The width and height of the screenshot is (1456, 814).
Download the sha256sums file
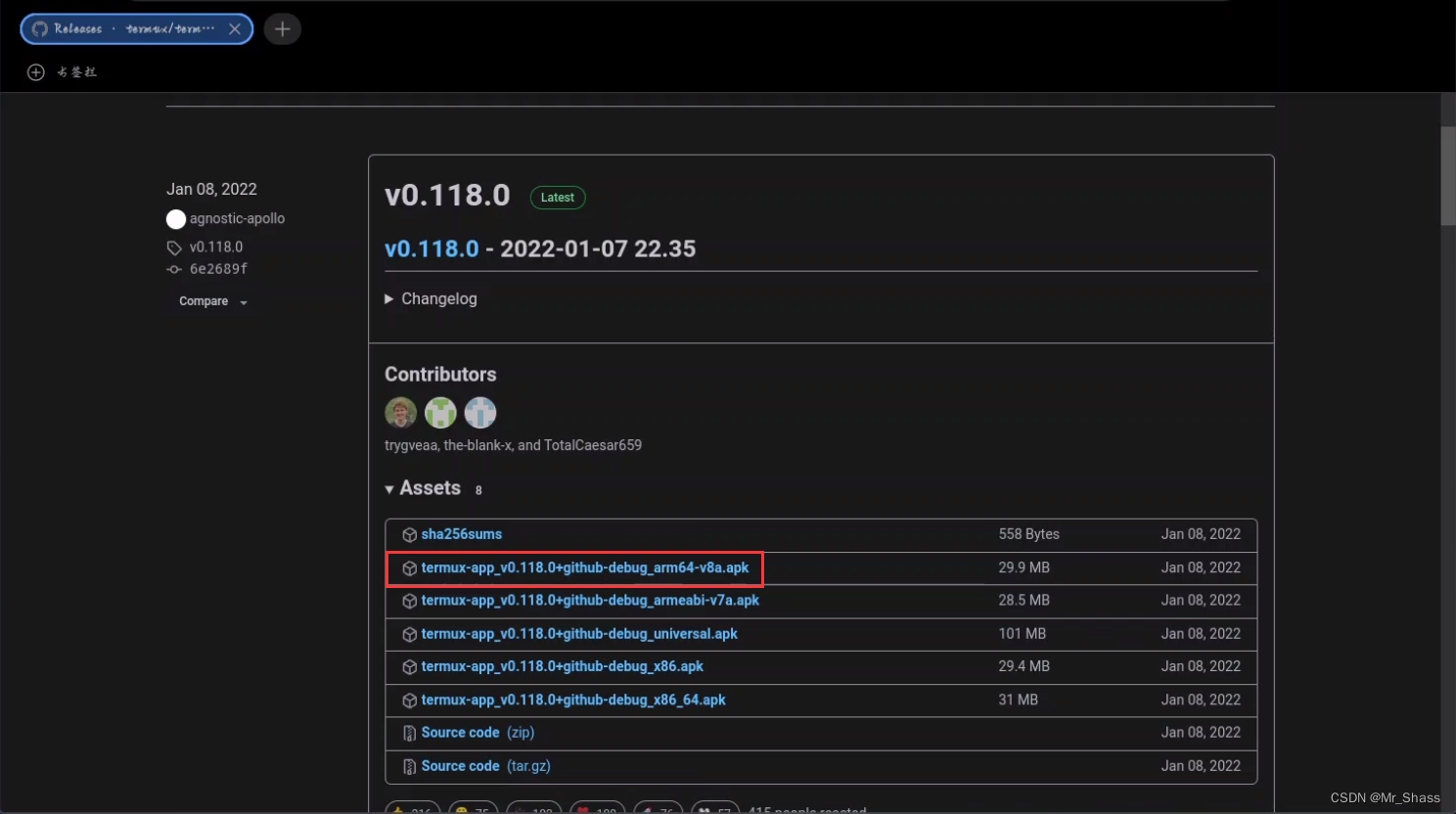click(x=462, y=534)
